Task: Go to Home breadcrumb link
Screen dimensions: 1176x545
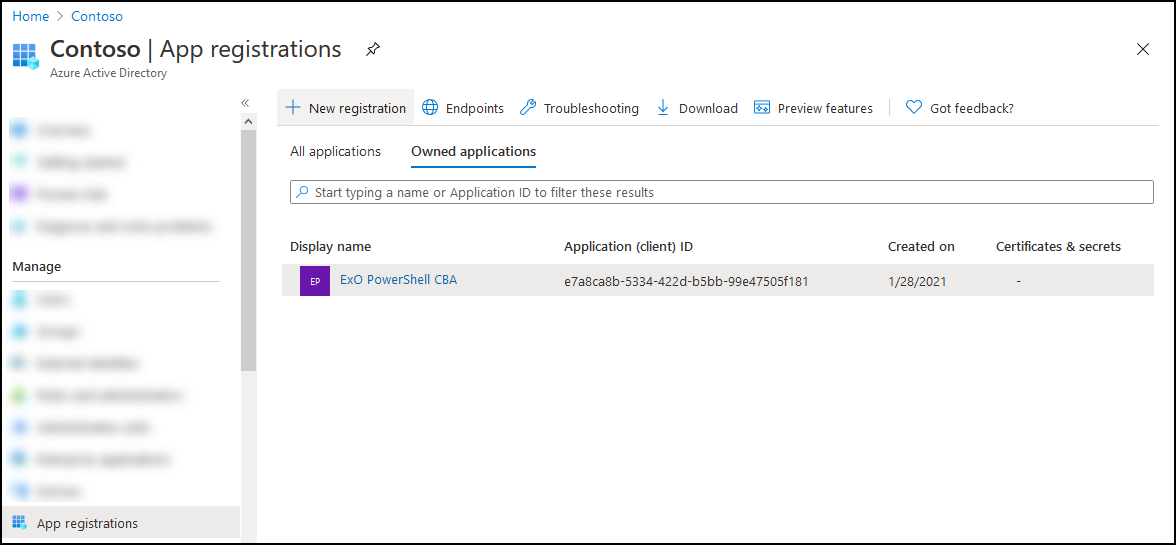Action: pyautogui.click(x=30, y=16)
